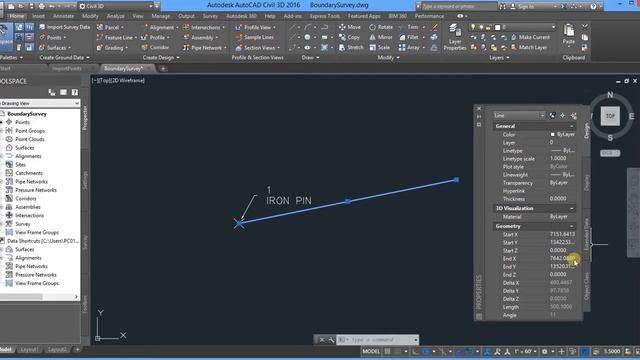Screen dimensions: 640x360
Task: Select the Array tool
Action: pos(409,47)
